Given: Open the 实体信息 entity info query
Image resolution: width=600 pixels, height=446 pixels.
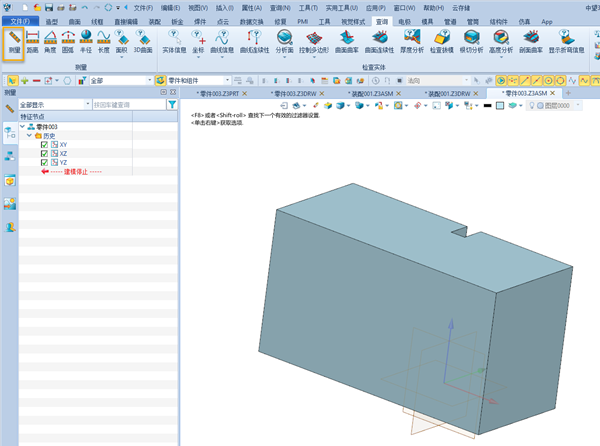Looking at the screenshot, I should pyautogui.click(x=174, y=42).
